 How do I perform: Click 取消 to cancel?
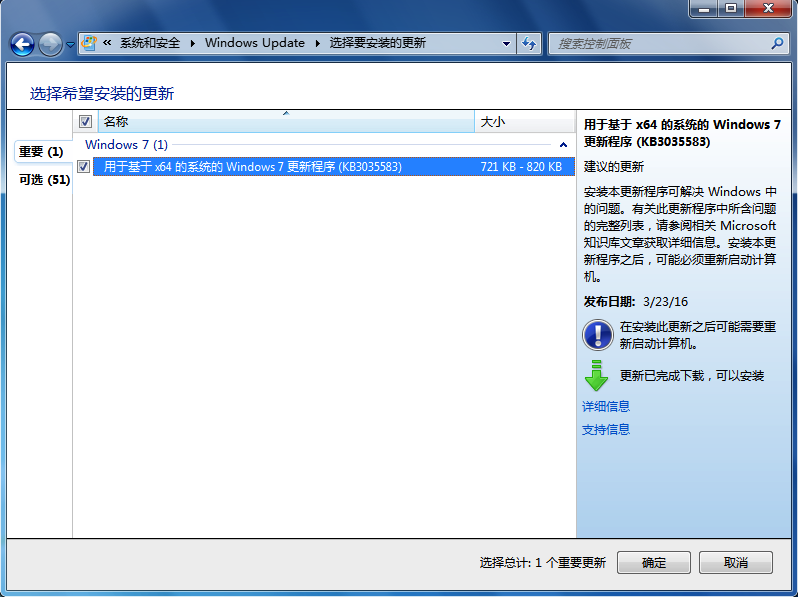click(x=735, y=562)
